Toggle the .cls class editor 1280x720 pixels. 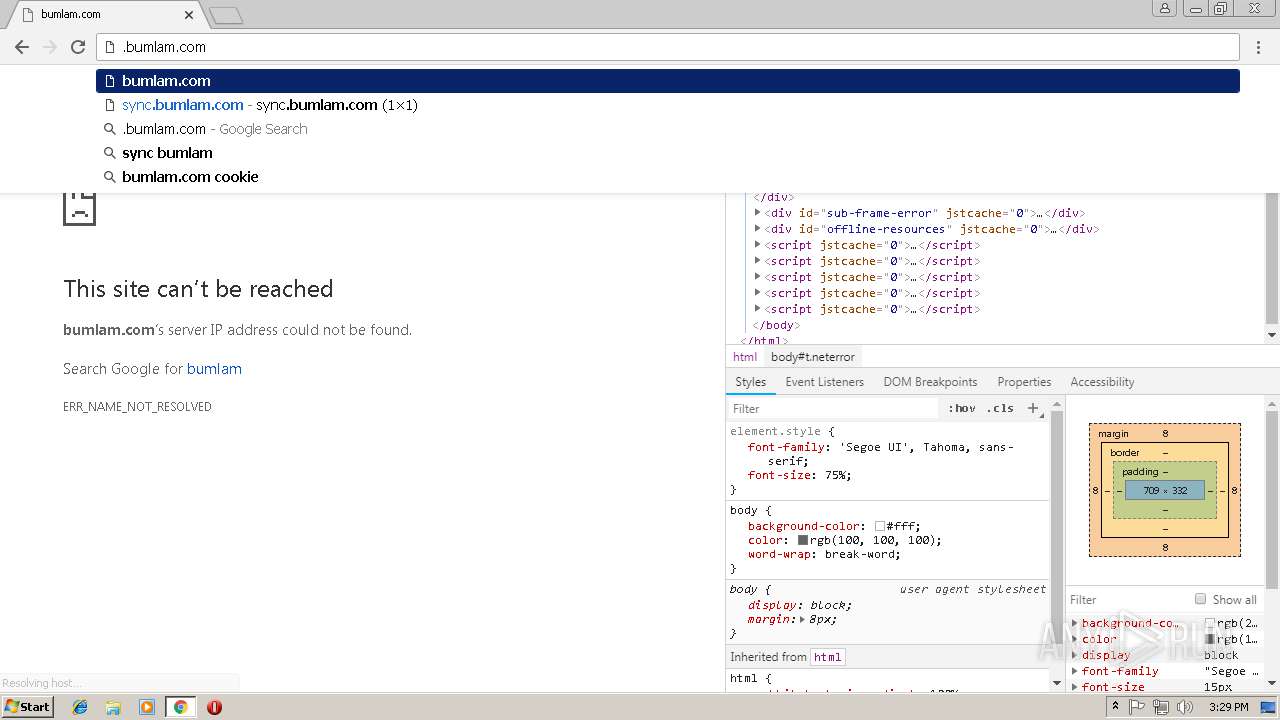tap(1000, 408)
